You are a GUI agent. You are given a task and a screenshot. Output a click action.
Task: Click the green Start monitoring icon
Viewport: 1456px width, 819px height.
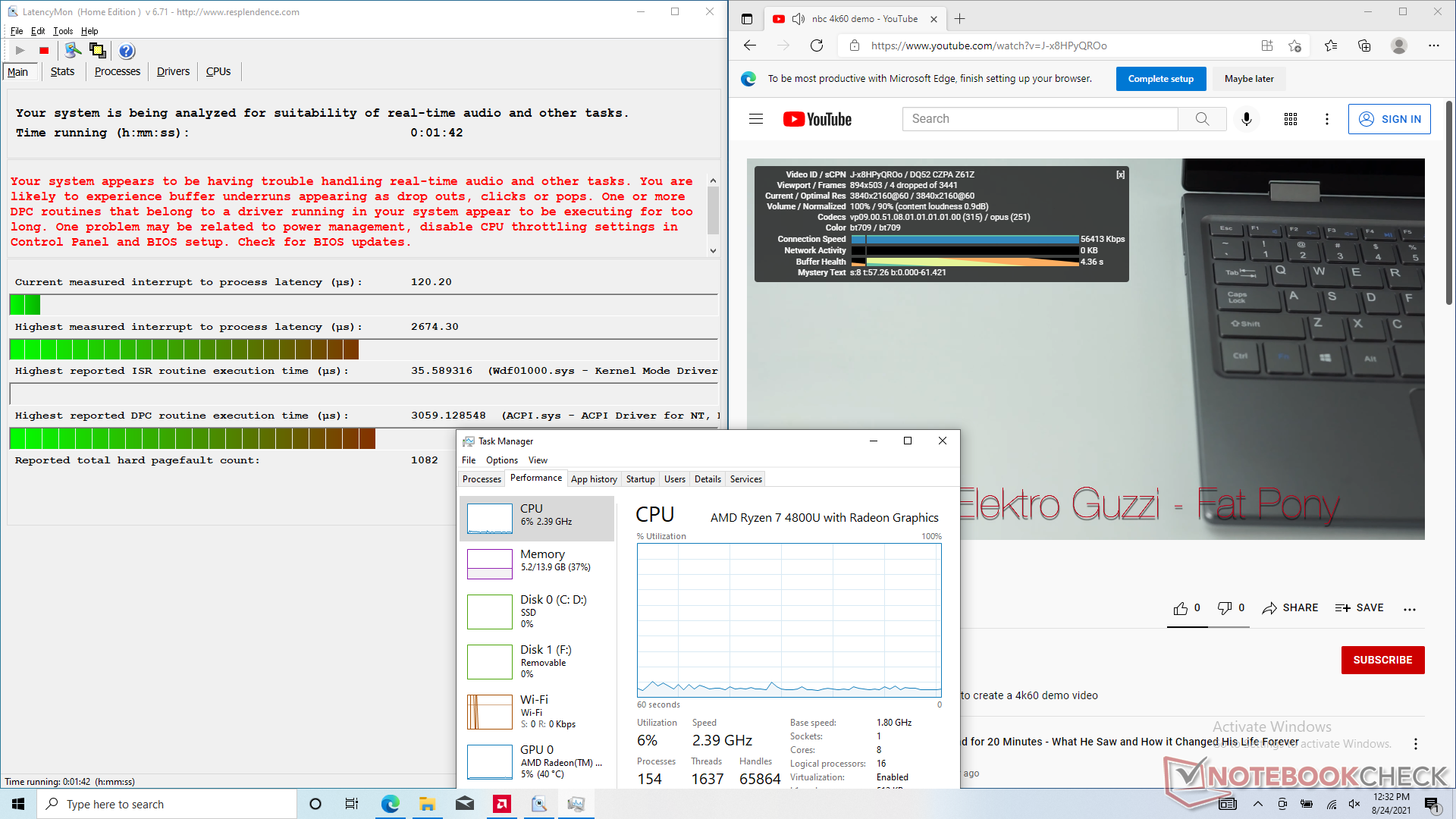coord(20,51)
